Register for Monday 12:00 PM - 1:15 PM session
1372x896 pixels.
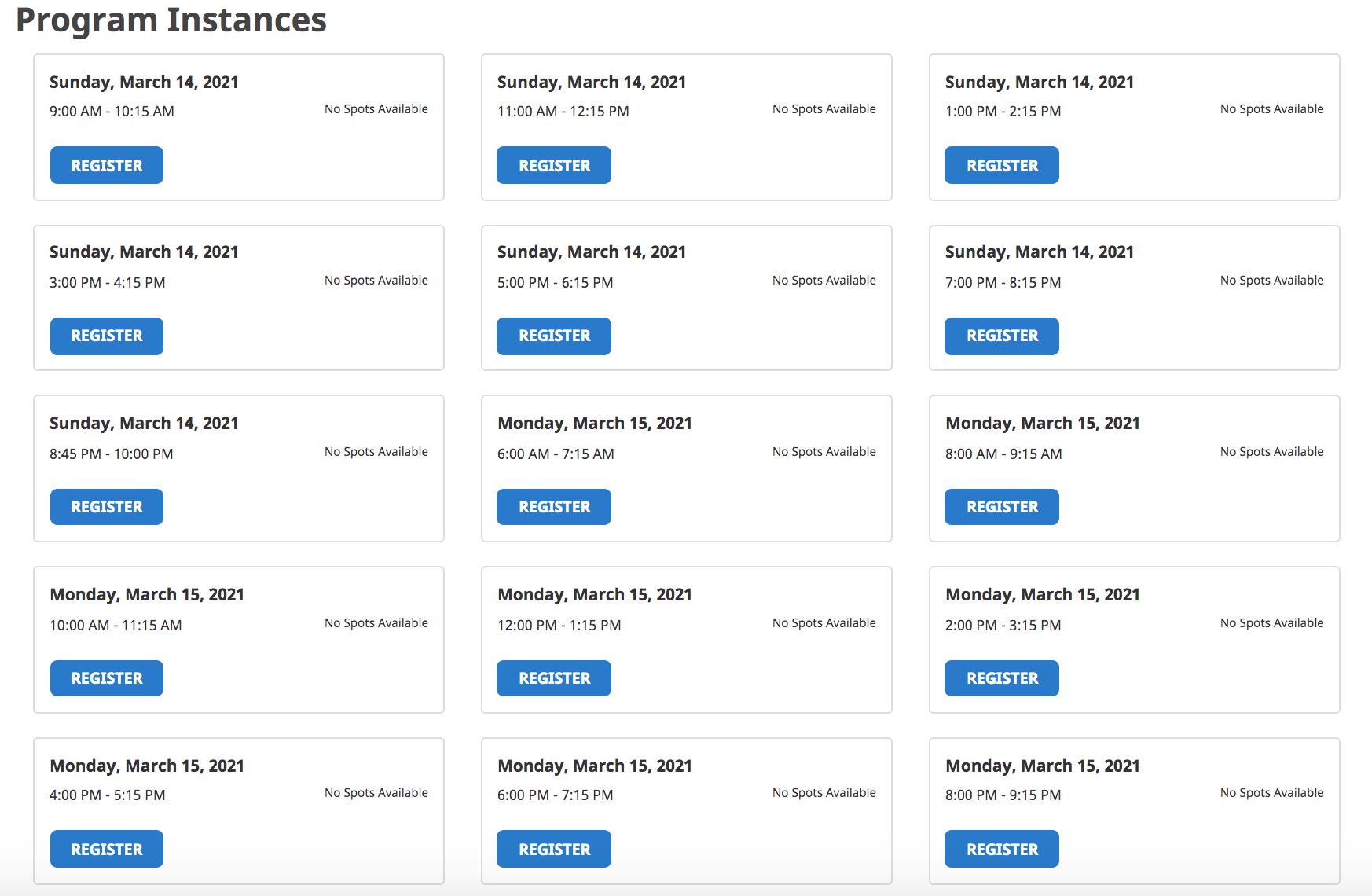(554, 678)
